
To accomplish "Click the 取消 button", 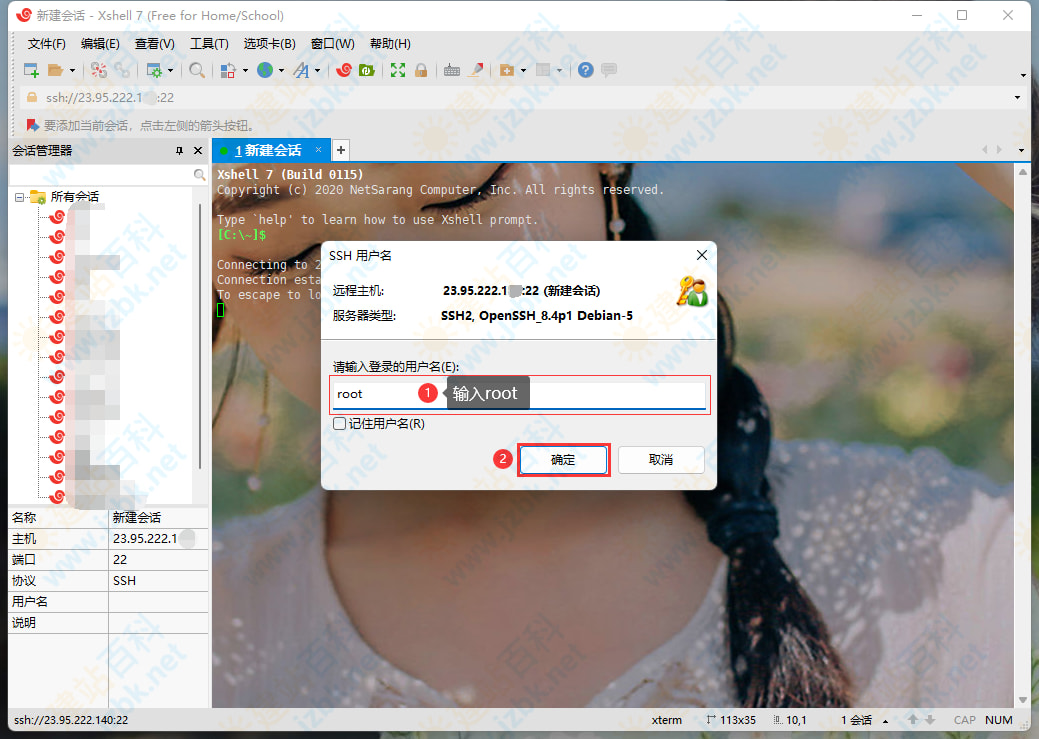I will (x=661, y=460).
